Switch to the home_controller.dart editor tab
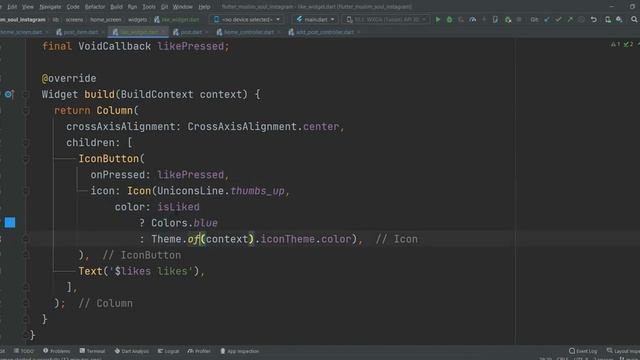This screenshot has width=640, height=360. tap(248, 32)
